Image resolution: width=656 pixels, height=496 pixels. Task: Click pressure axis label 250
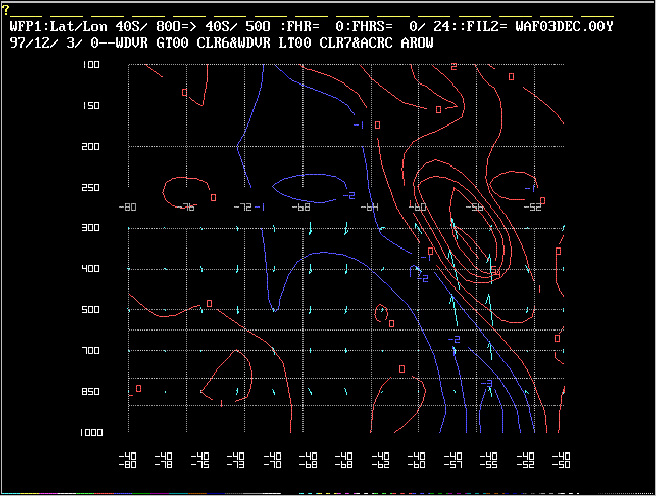point(90,187)
